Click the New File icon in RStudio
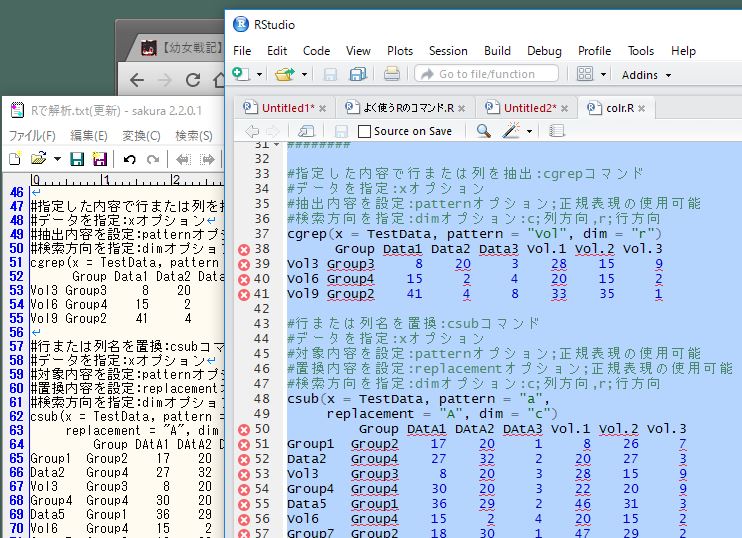 click(x=241, y=74)
